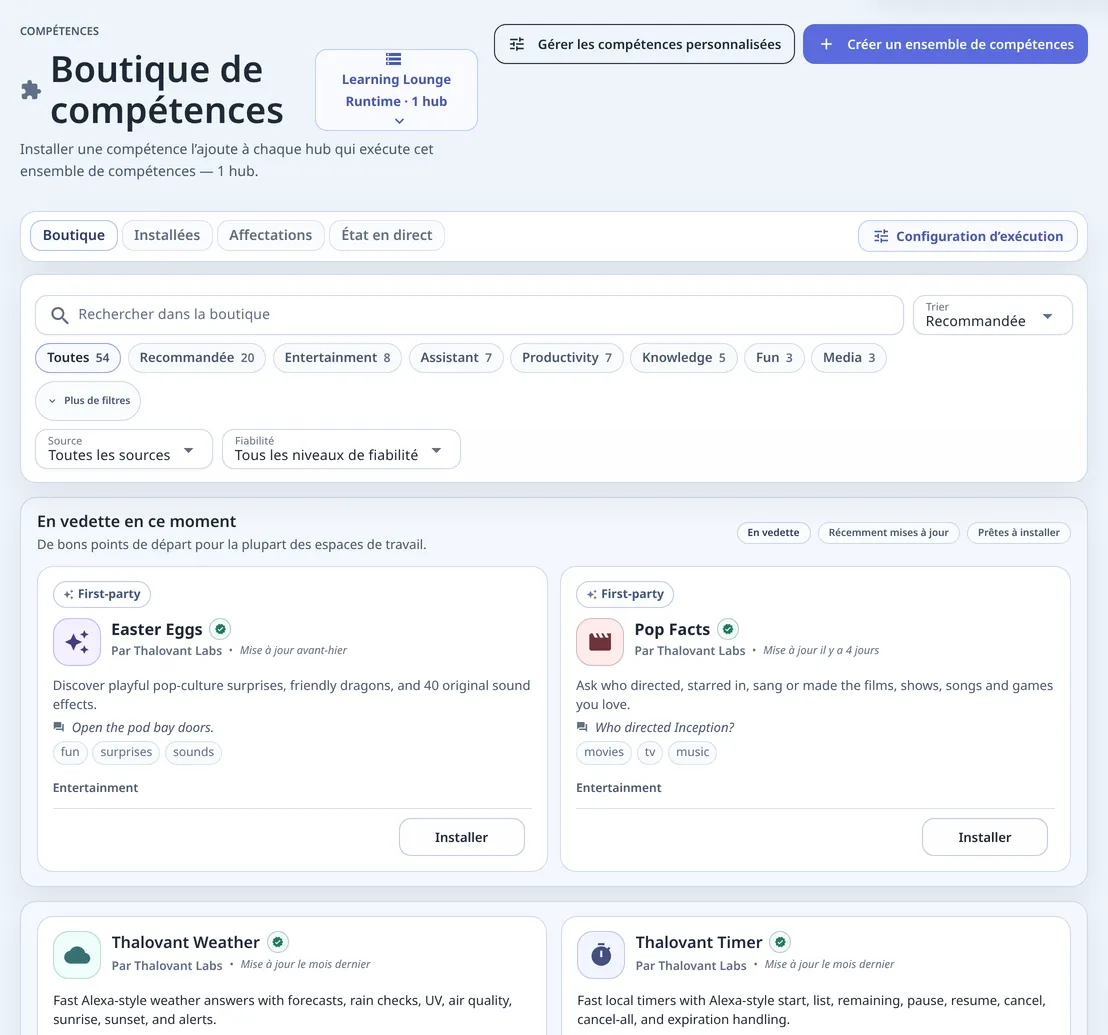Filter by Media 3 chip
1108x1035 pixels.
click(849, 357)
